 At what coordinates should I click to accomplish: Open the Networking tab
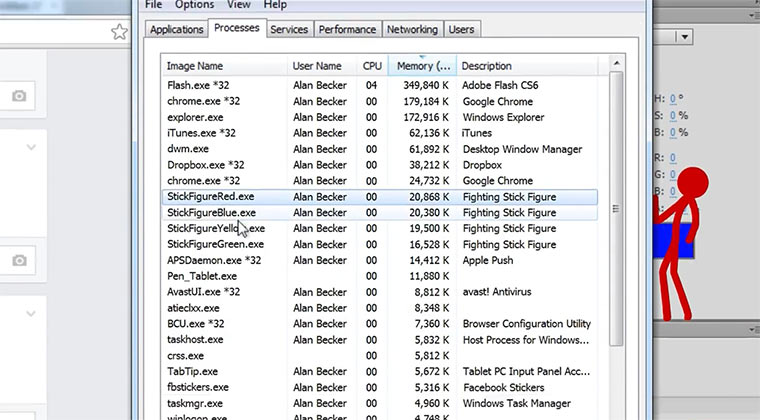point(412,30)
